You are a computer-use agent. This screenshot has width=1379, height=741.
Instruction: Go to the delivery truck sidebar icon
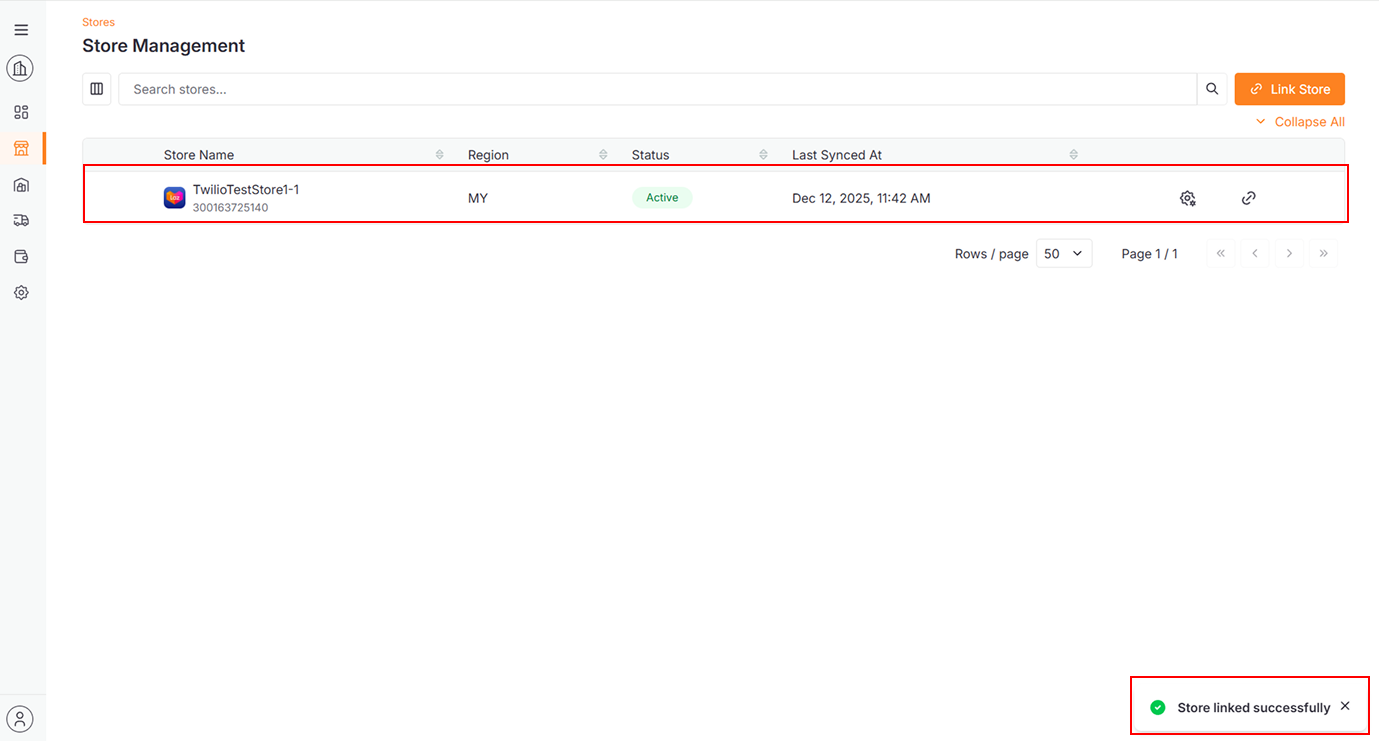click(21, 220)
